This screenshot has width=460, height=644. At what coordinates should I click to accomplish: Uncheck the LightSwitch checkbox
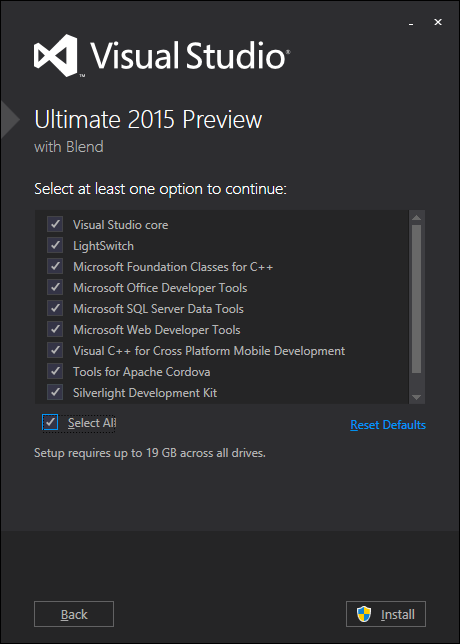click(x=55, y=246)
